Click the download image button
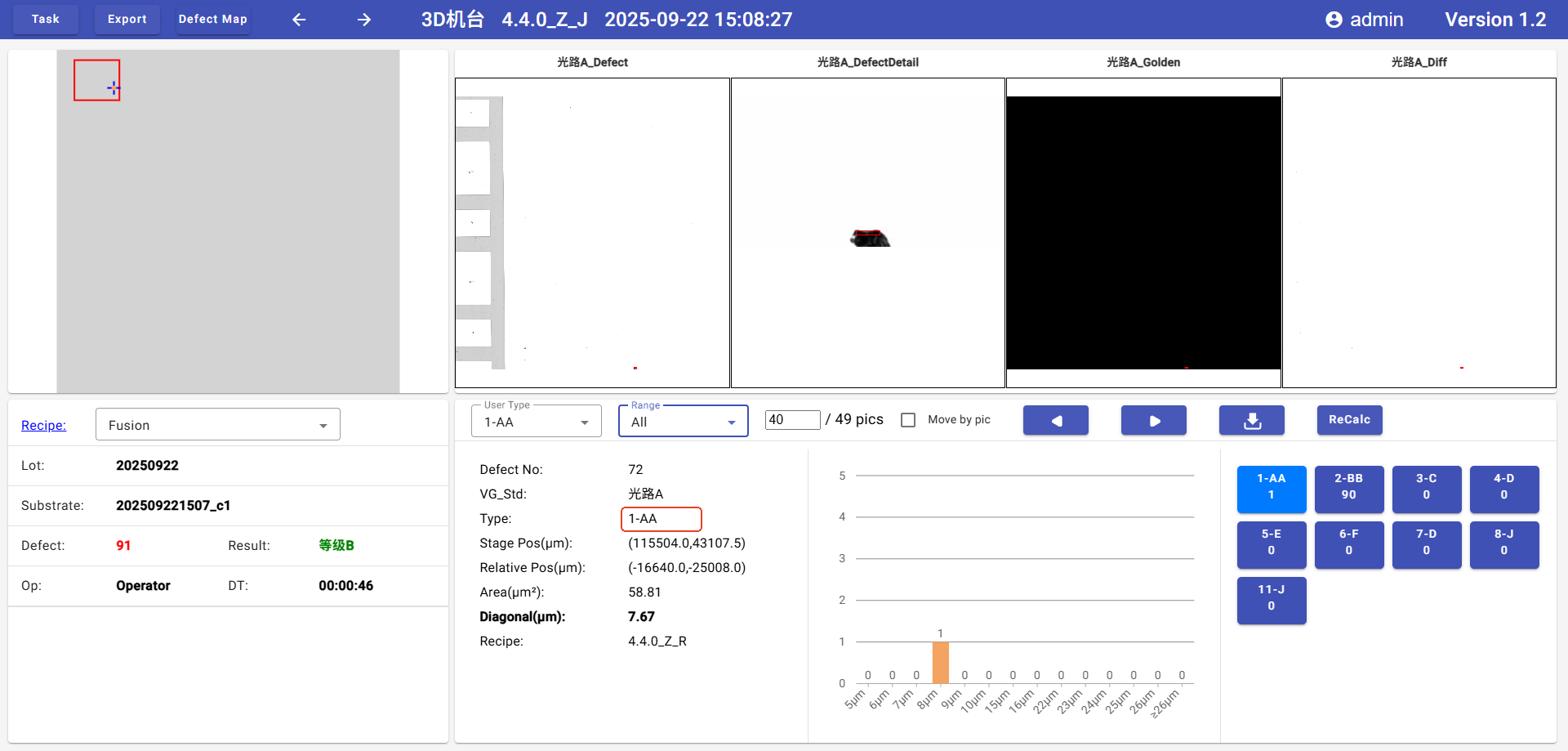 pos(1251,420)
